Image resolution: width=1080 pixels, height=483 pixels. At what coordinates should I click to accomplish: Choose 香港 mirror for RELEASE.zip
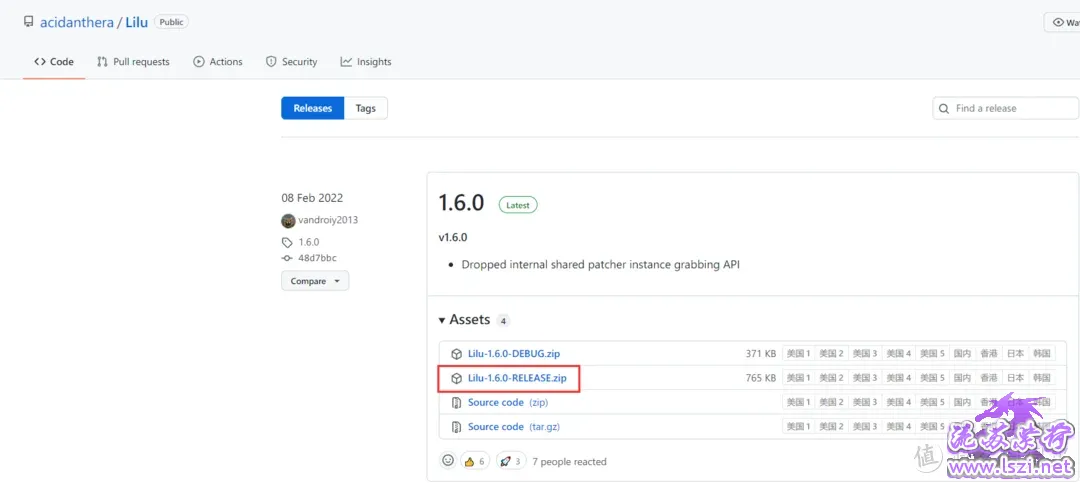click(989, 378)
